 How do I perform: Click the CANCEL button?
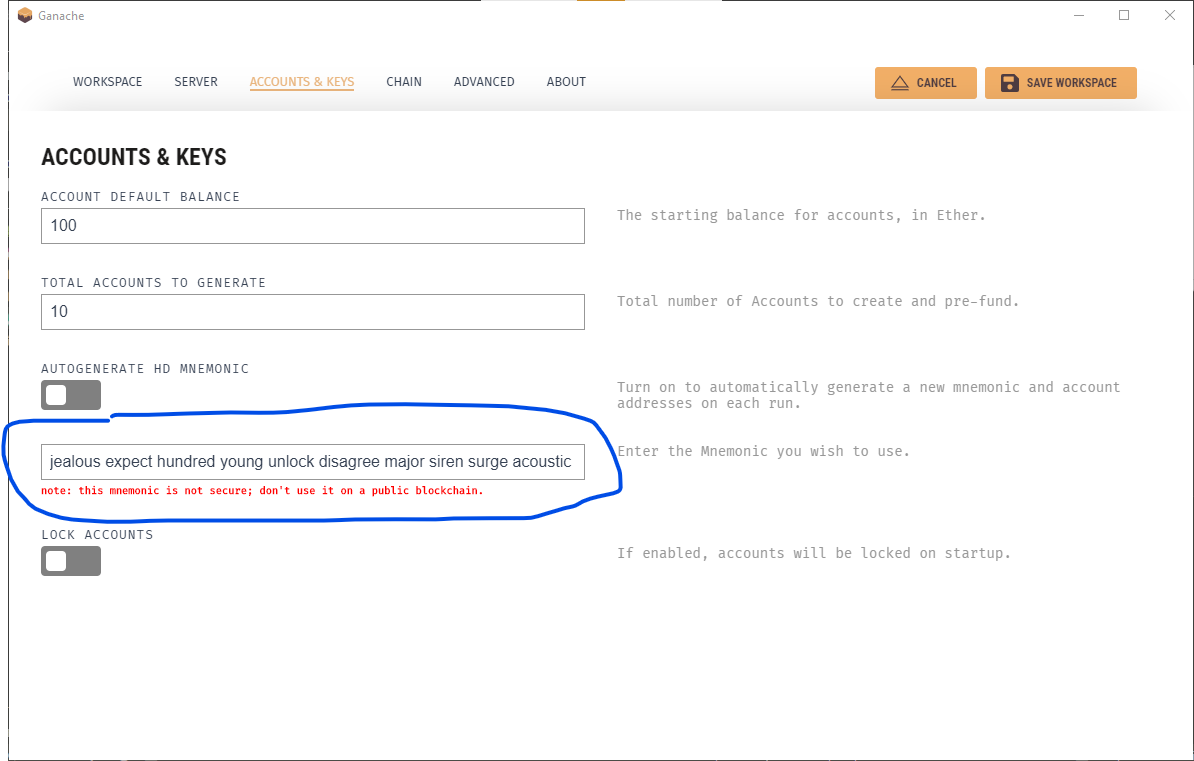pyautogui.click(x=925, y=83)
